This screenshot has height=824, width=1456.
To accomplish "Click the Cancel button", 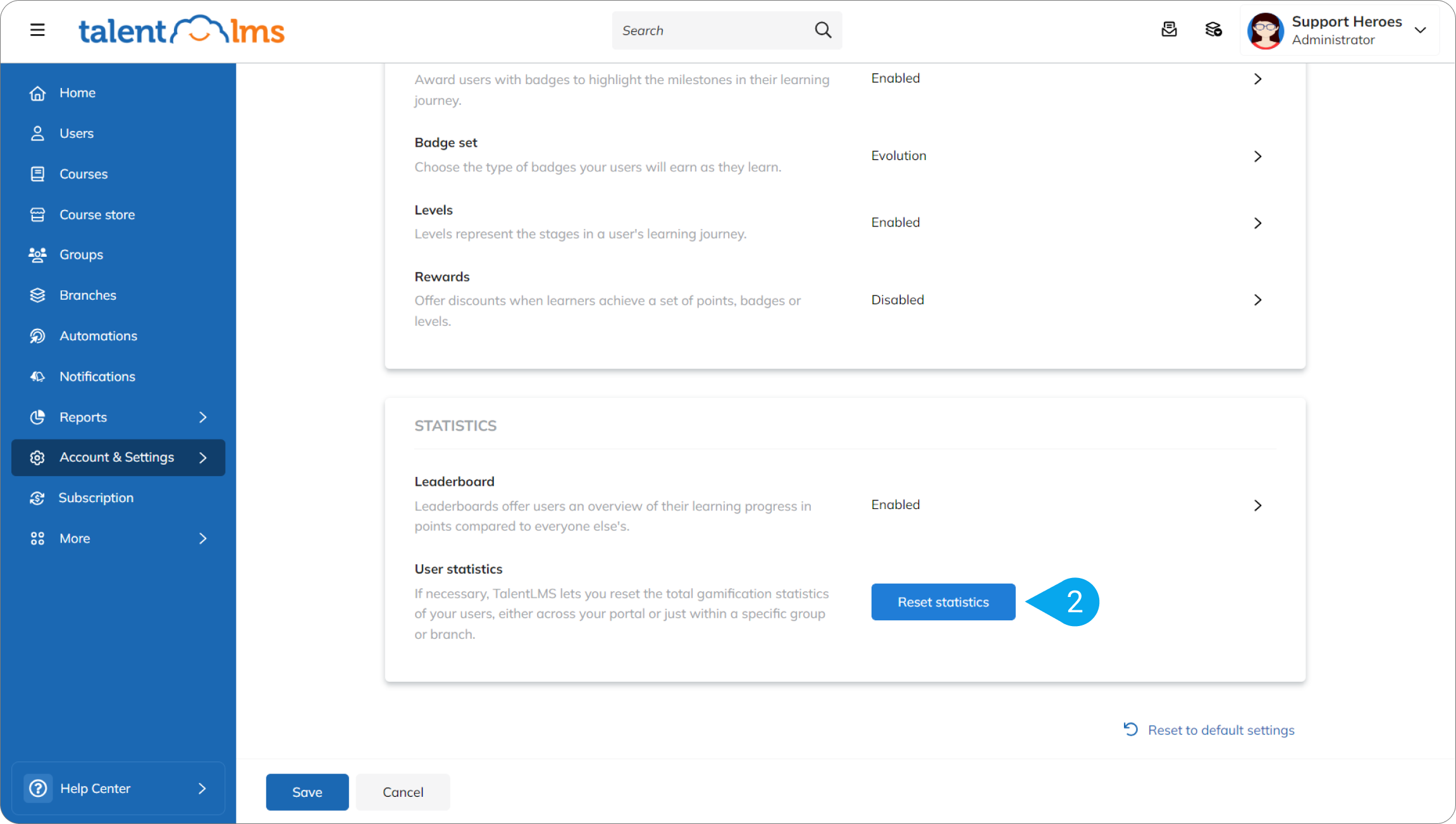I will (x=403, y=792).
